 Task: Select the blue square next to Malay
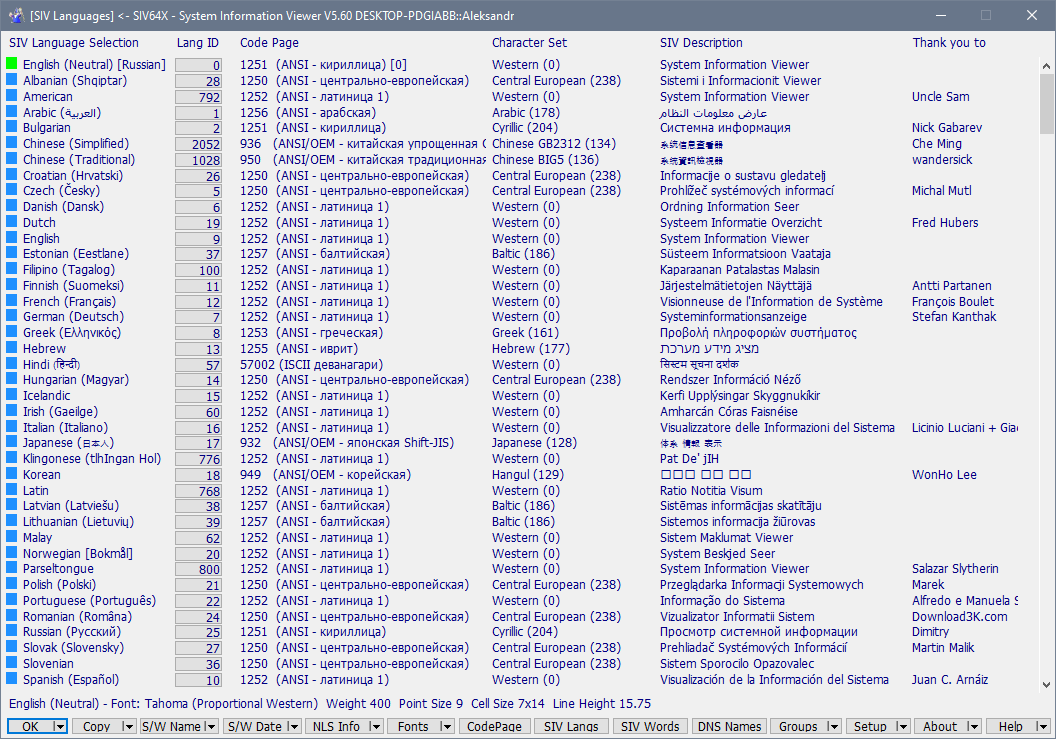(11, 537)
